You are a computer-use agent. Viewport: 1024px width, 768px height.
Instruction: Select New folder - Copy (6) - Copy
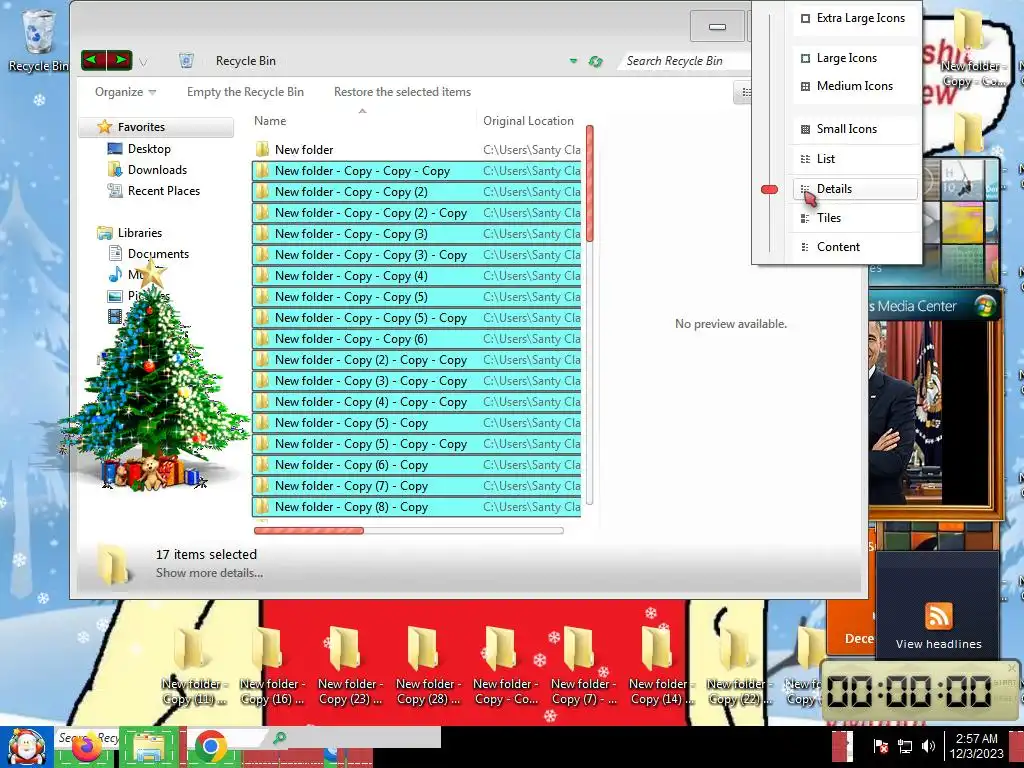(416, 465)
